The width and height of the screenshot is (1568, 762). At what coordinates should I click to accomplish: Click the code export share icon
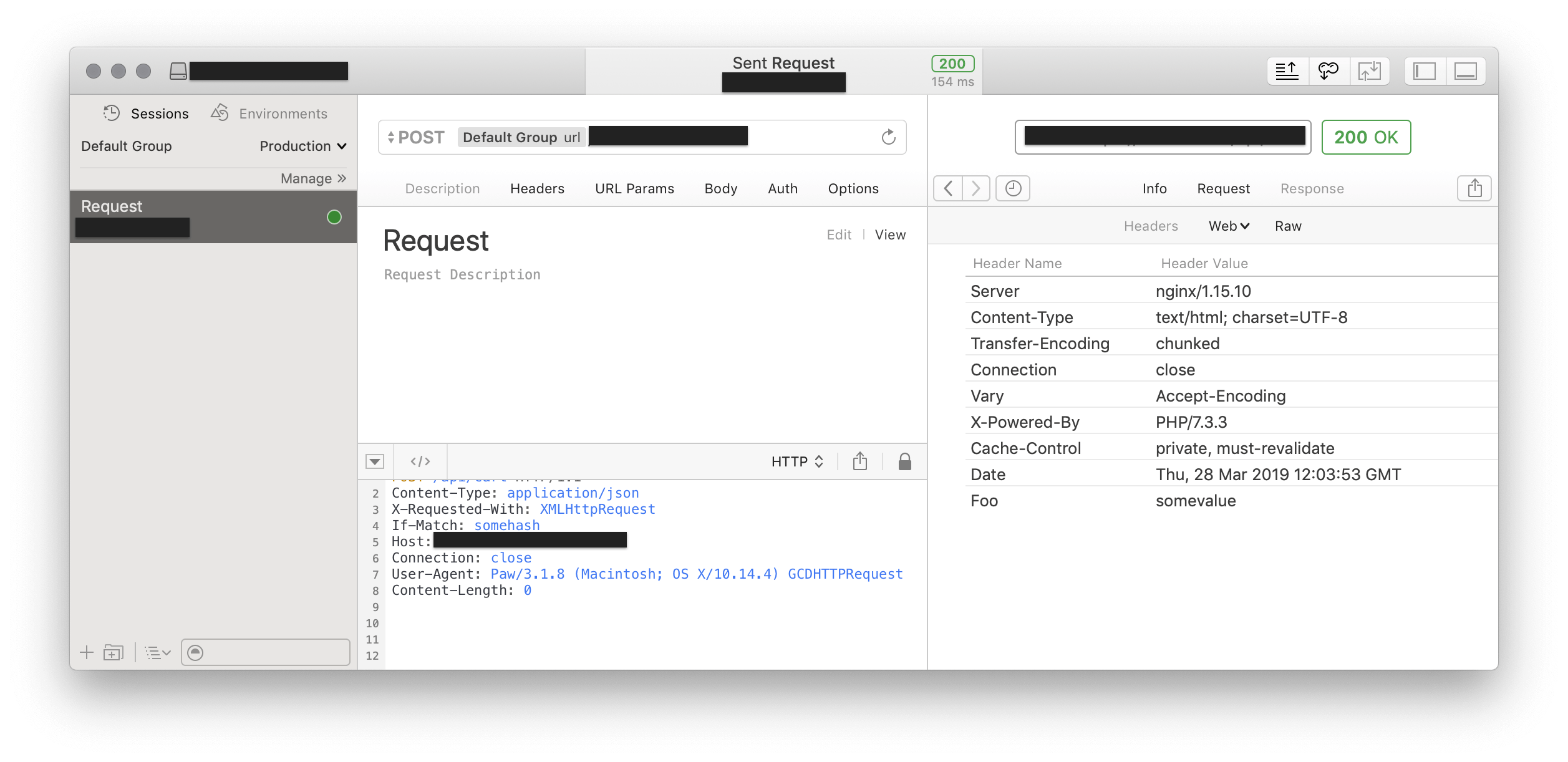(x=860, y=461)
